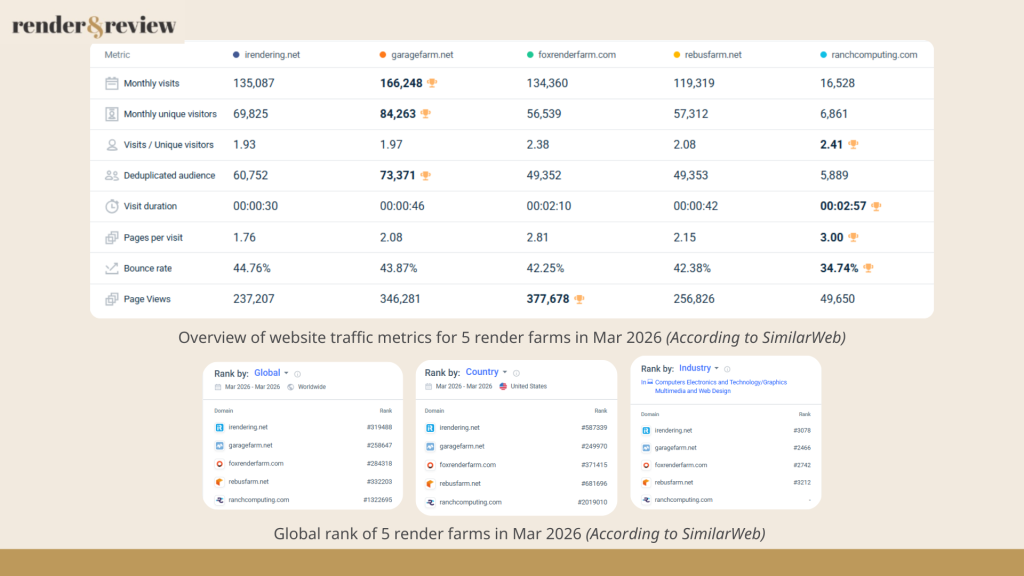
Task: Expand the Rank by Industry dropdown
Action: (x=699, y=369)
